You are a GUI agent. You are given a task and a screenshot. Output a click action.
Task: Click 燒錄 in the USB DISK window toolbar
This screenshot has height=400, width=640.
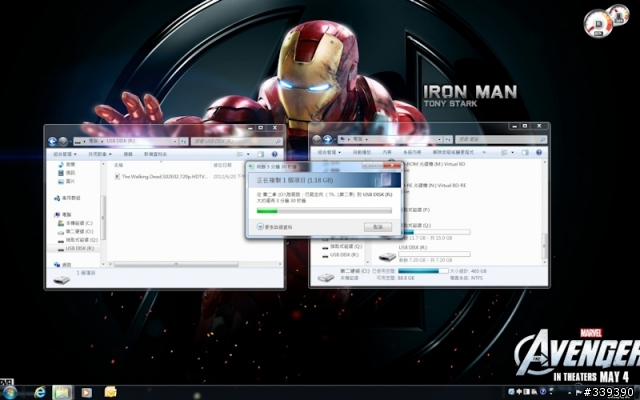pyautogui.click(x=128, y=154)
